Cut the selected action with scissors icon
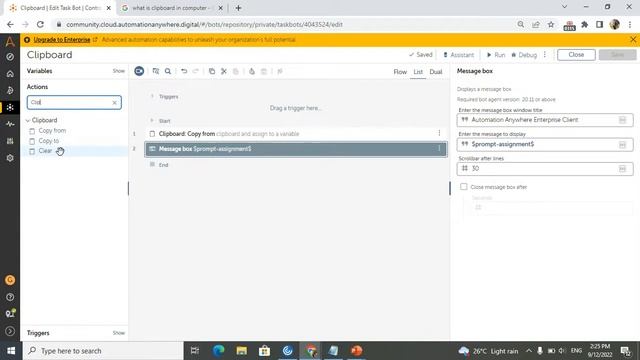640x360 pixels. [224, 71]
